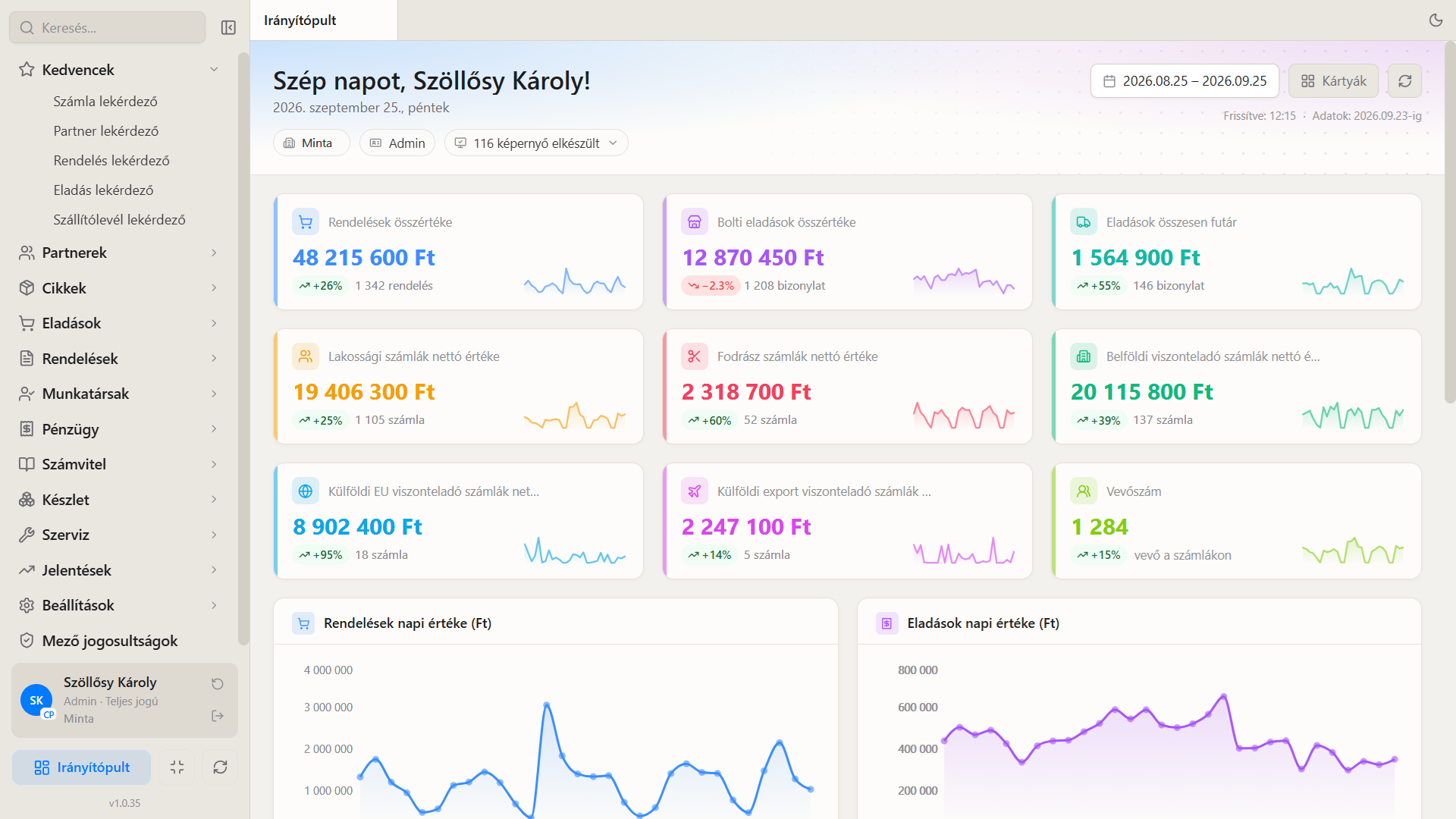Click the Munkatársak user icon
1456x819 pixels.
point(27,394)
